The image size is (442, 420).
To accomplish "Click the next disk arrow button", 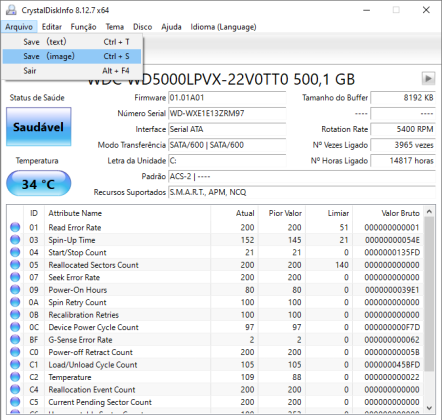I will pyautogui.click(x=428, y=79).
